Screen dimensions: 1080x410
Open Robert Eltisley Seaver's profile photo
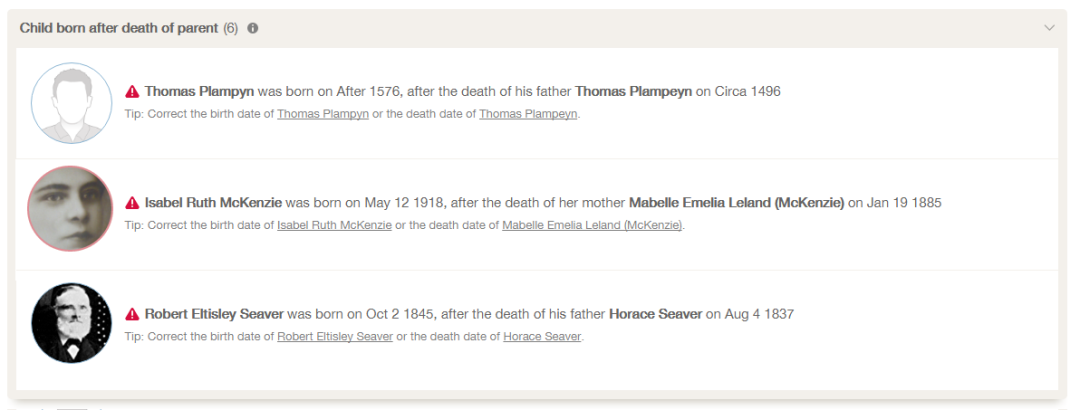tap(71, 321)
